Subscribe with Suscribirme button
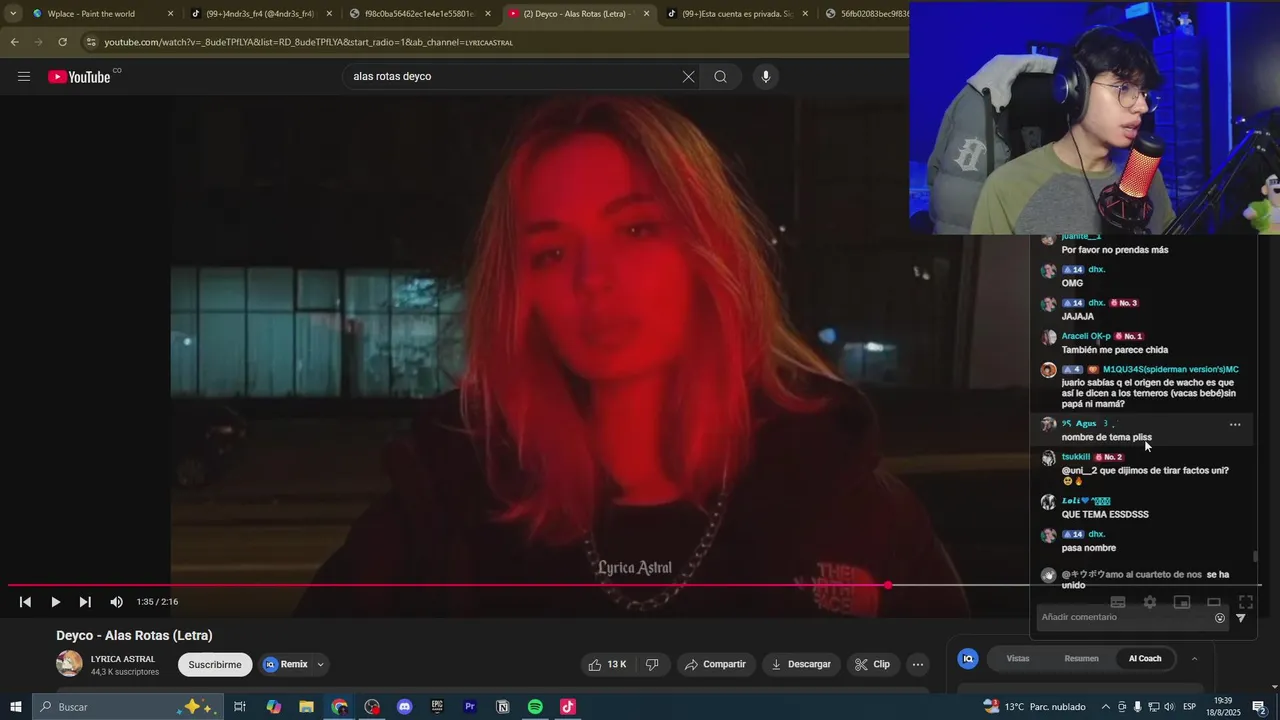 point(215,664)
